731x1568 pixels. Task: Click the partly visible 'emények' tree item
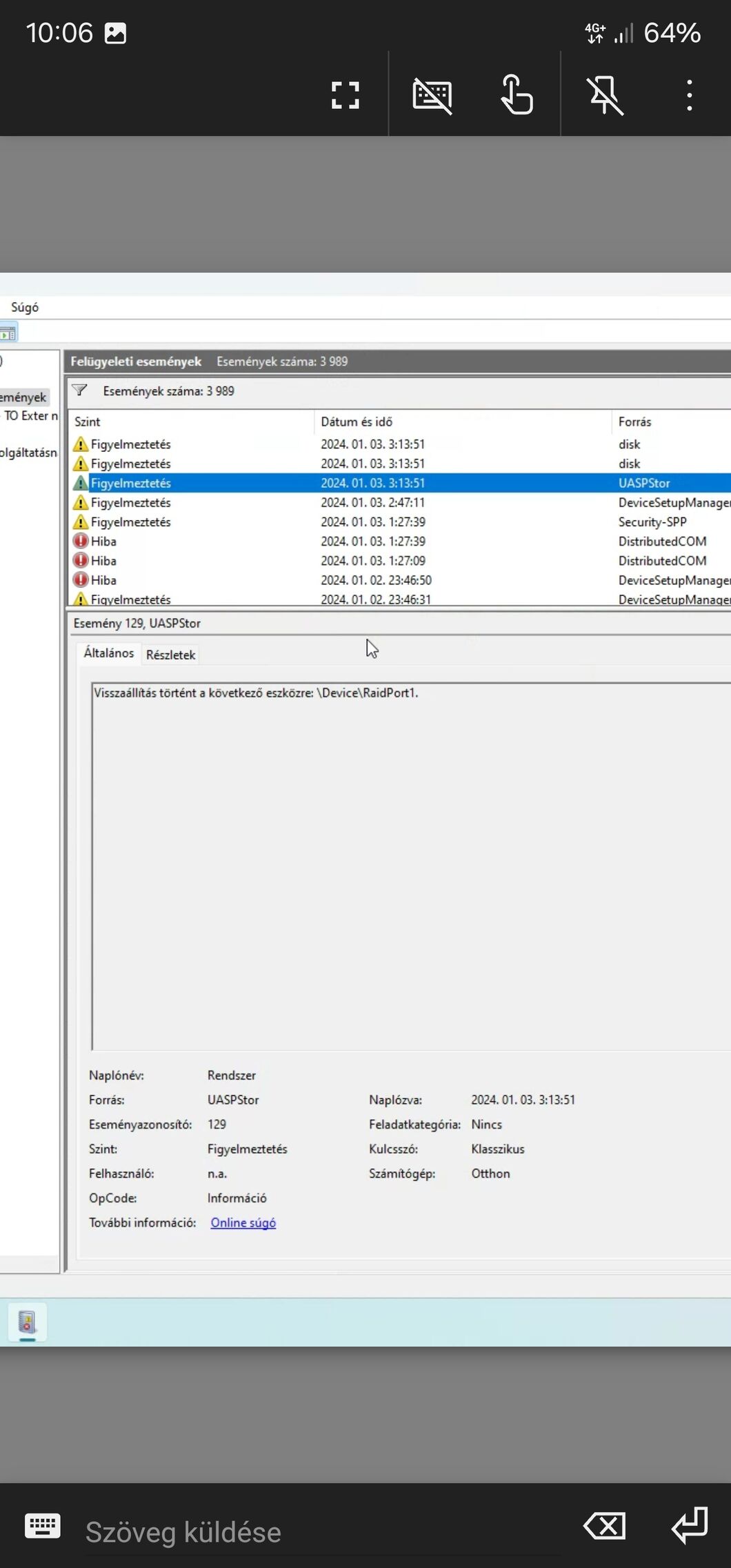point(24,397)
